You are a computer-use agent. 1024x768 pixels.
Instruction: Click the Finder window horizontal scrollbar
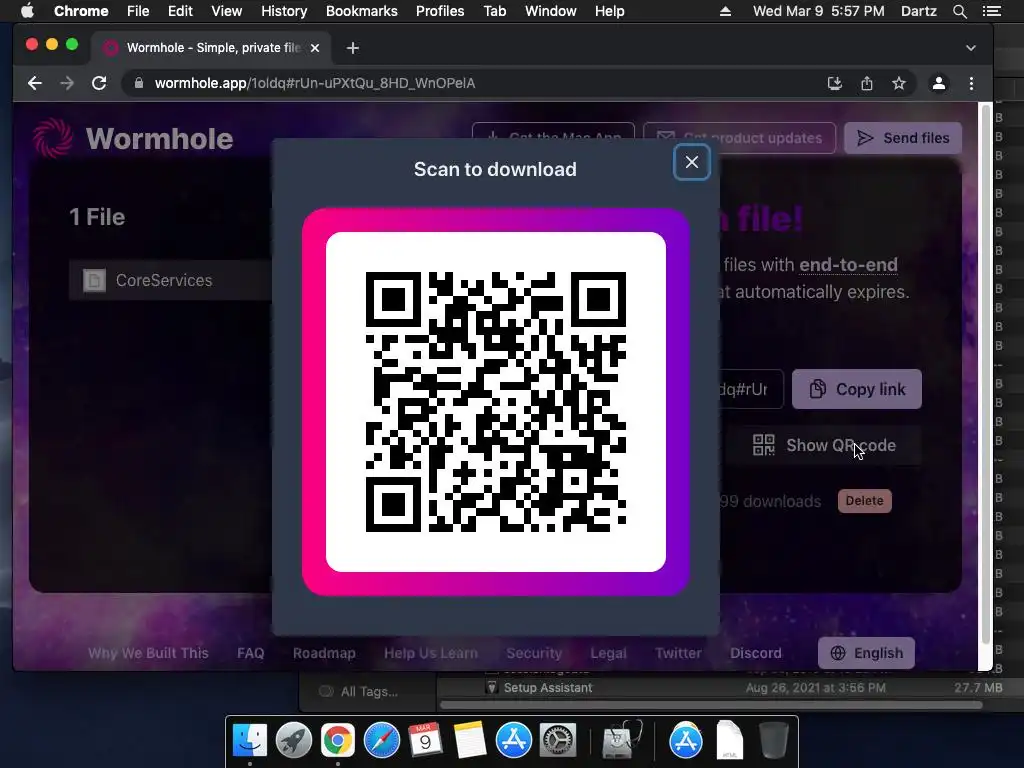click(712, 705)
